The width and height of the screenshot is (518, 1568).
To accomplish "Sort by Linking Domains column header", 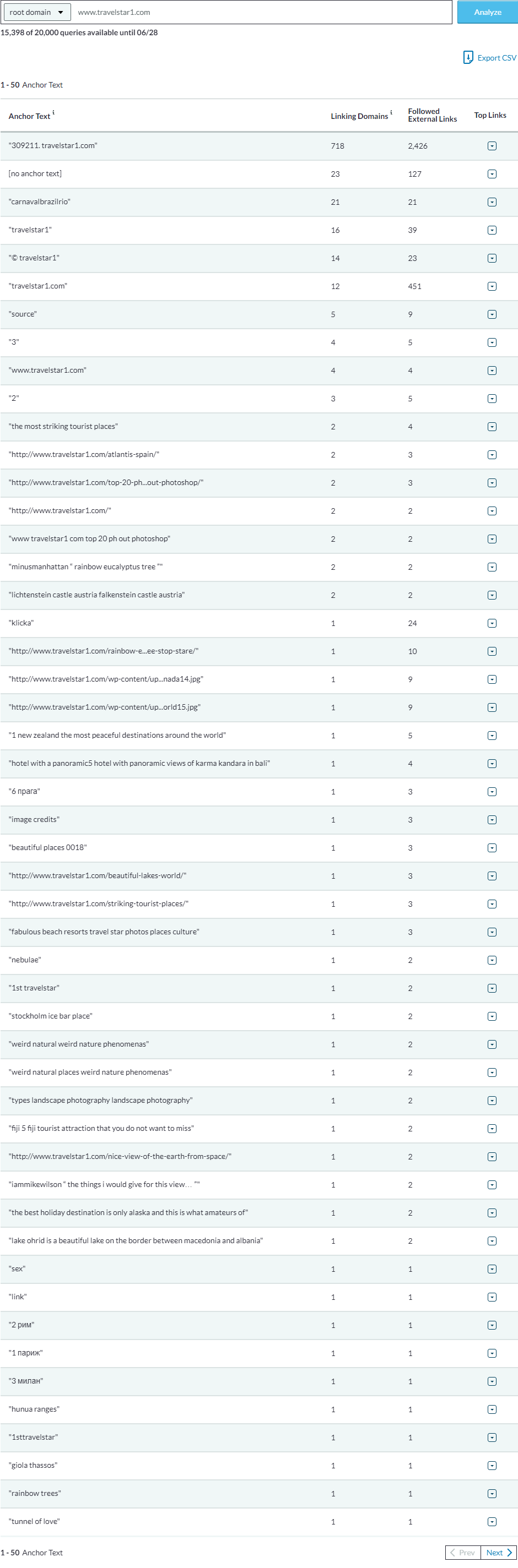I will click(x=359, y=116).
